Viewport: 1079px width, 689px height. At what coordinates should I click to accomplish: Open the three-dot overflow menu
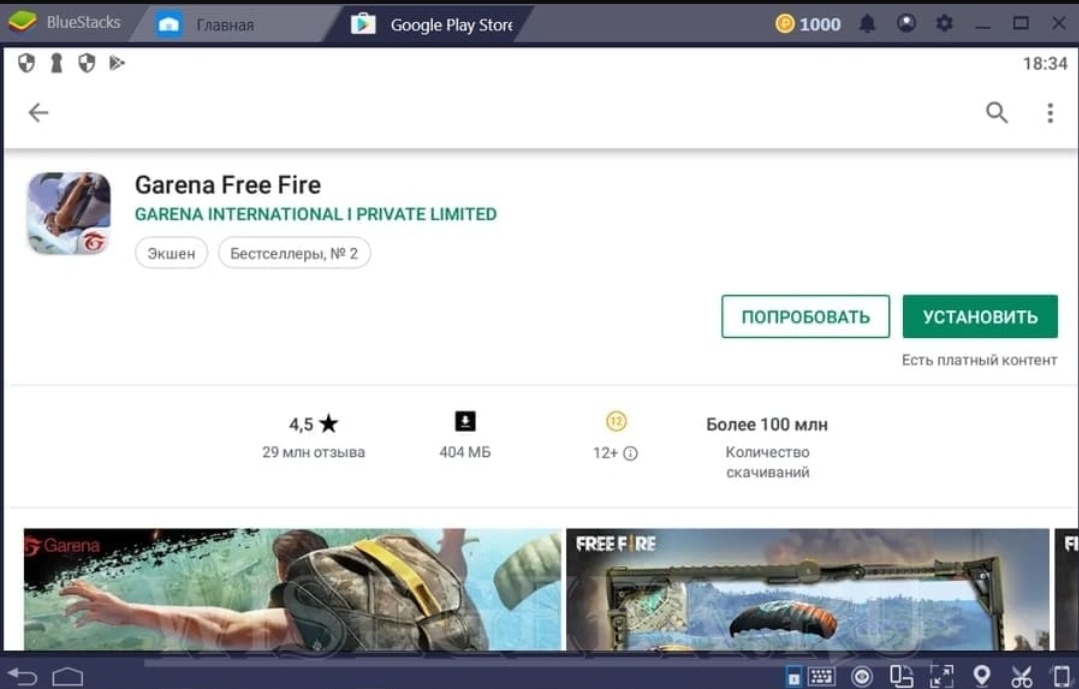tap(1050, 112)
